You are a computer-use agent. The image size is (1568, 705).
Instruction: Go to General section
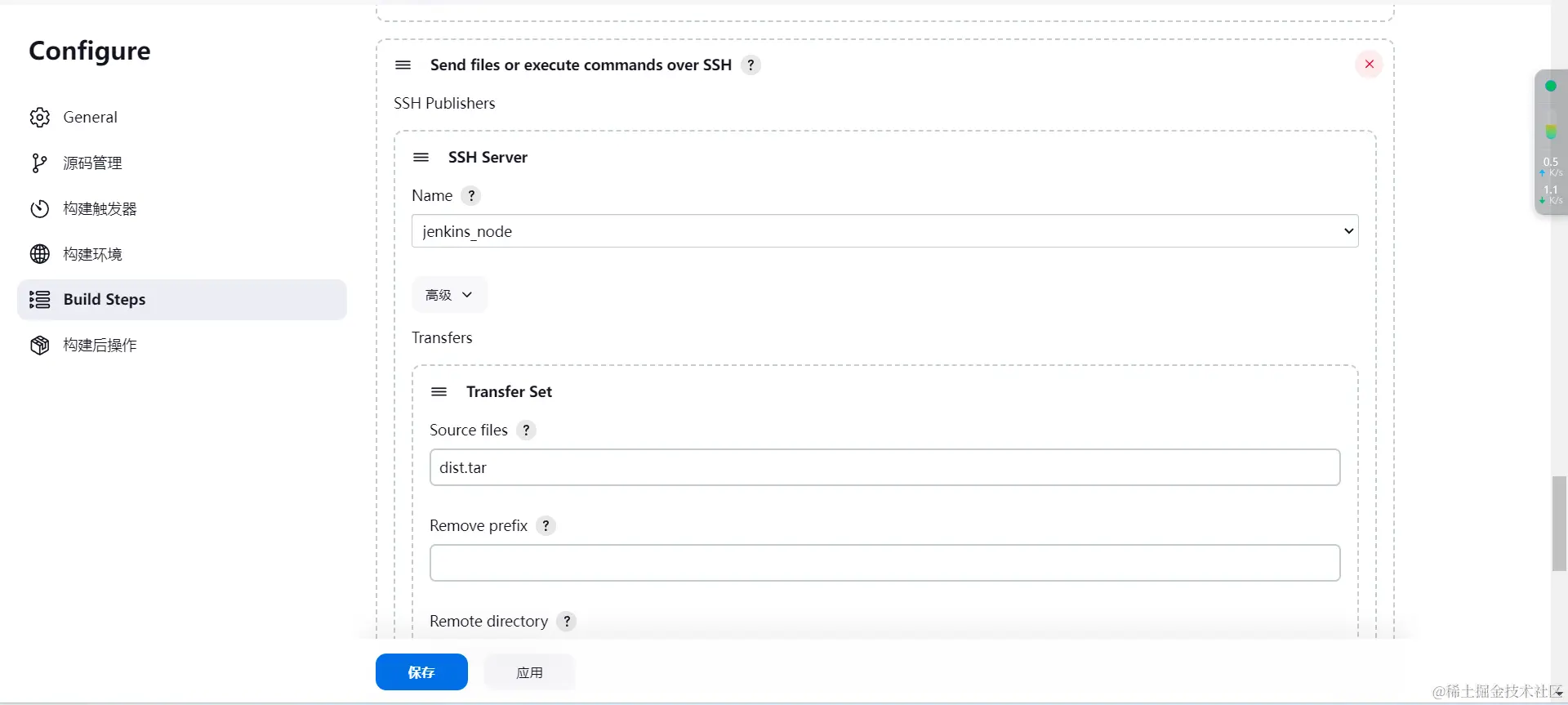(181, 118)
